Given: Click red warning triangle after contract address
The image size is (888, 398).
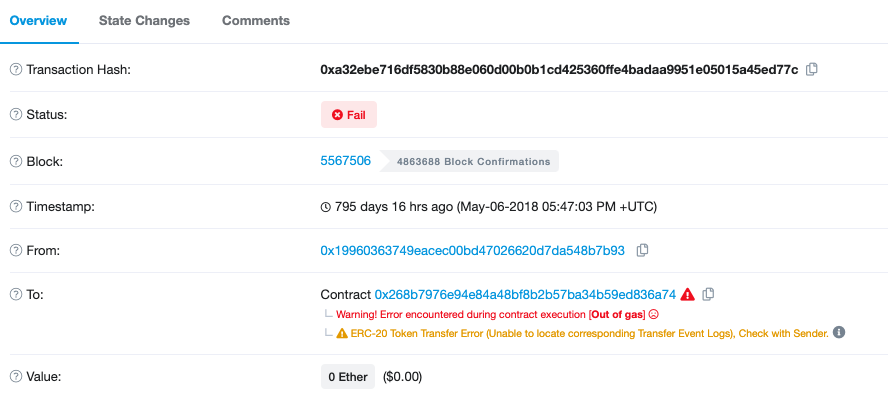Looking at the screenshot, I should (688, 294).
